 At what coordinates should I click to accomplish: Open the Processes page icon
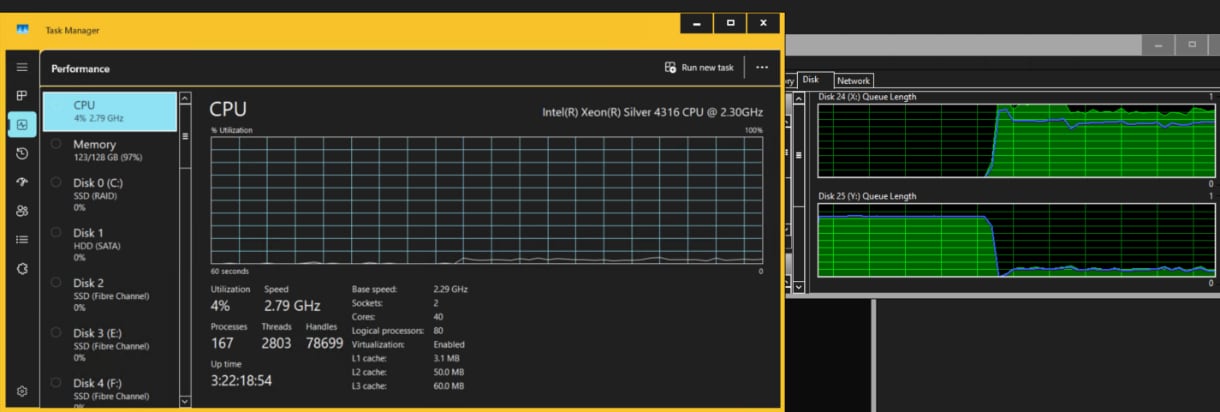click(x=22, y=95)
